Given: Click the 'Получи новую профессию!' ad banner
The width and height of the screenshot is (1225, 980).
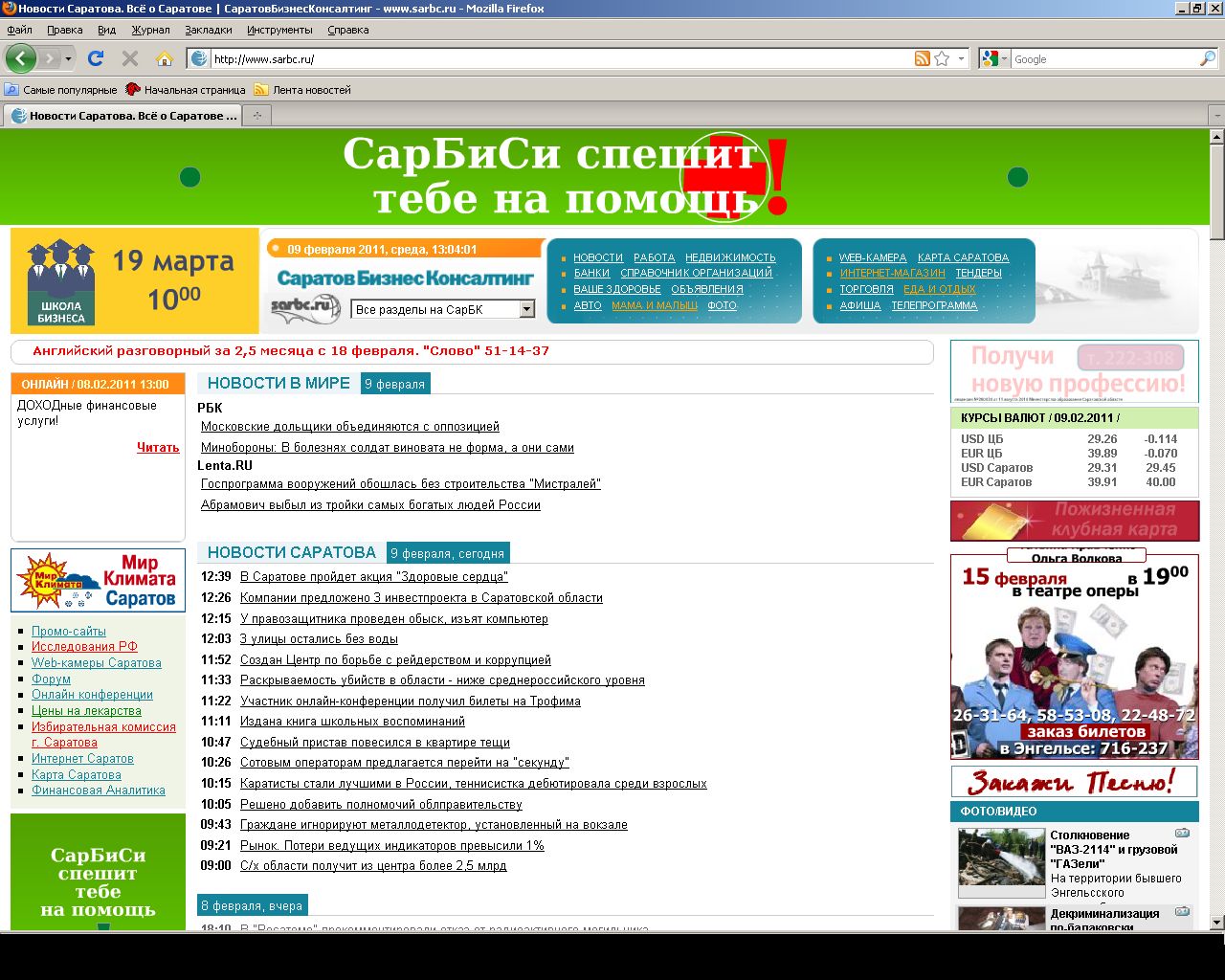Looking at the screenshot, I should (x=1074, y=371).
